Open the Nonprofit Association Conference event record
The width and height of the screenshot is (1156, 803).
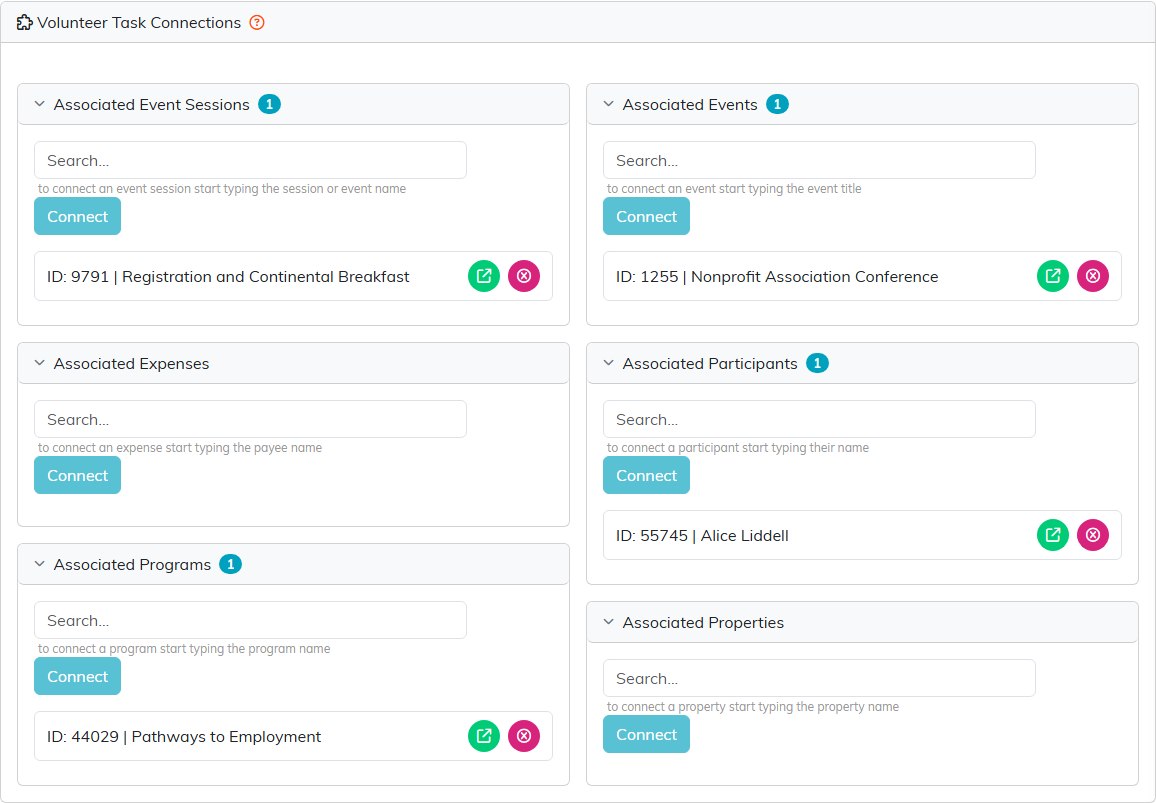(x=1053, y=277)
